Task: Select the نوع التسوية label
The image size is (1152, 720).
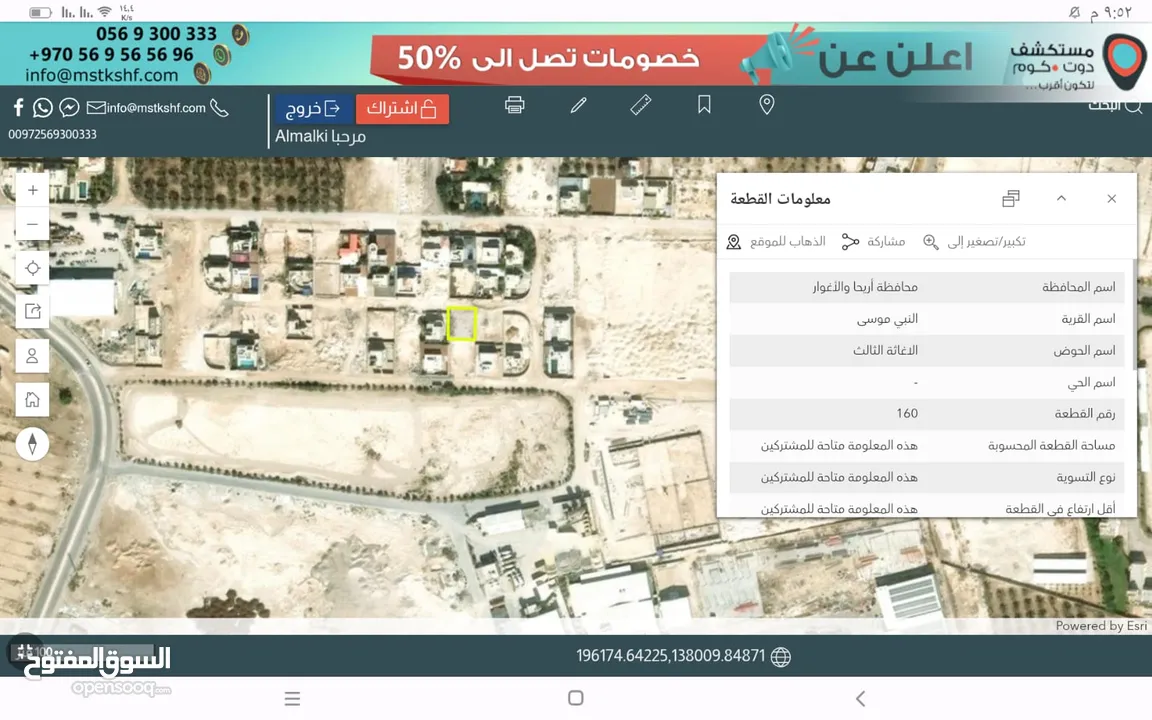Action: 1086,478
